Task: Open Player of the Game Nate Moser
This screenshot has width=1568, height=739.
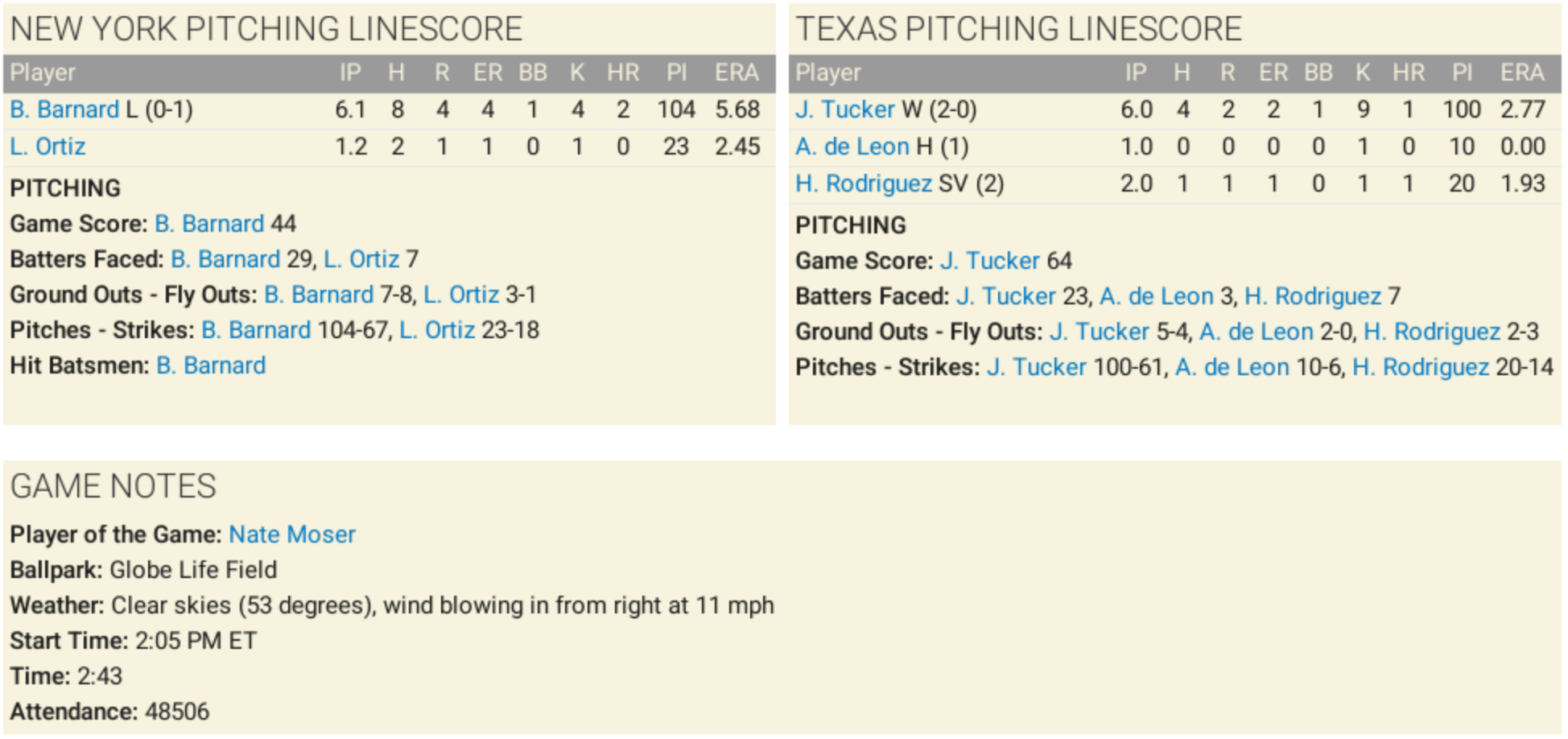Action: 292,535
